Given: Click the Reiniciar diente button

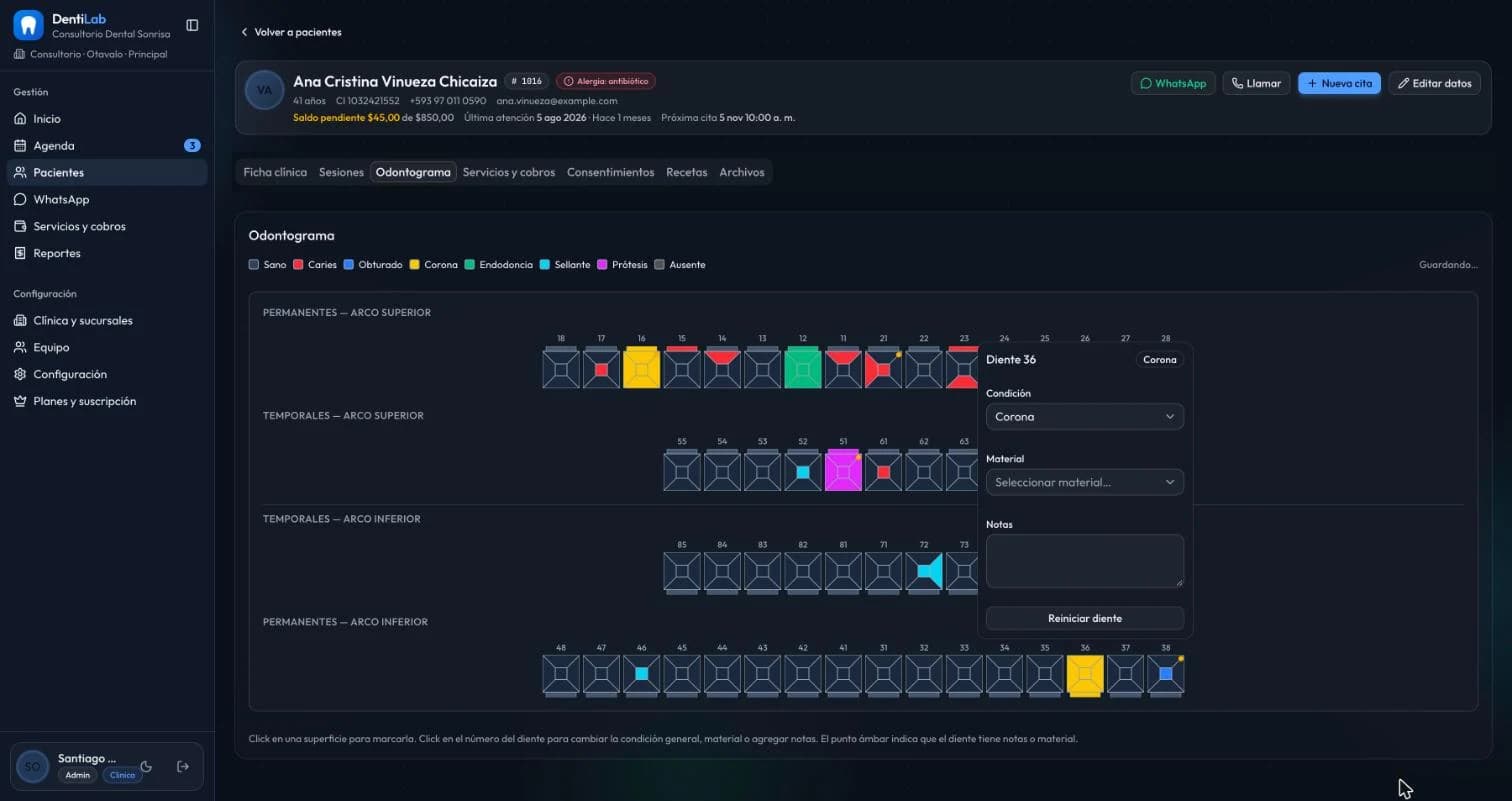Looking at the screenshot, I should [x=1085, y=618].
